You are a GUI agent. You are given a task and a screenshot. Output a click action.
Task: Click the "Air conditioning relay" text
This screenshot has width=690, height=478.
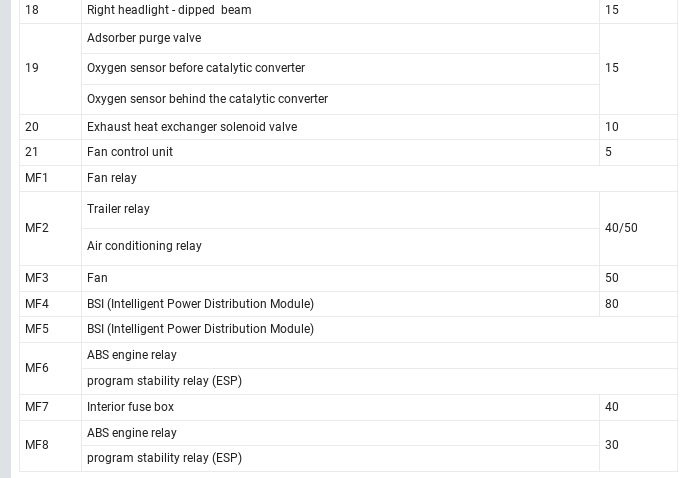coord(144,246)
